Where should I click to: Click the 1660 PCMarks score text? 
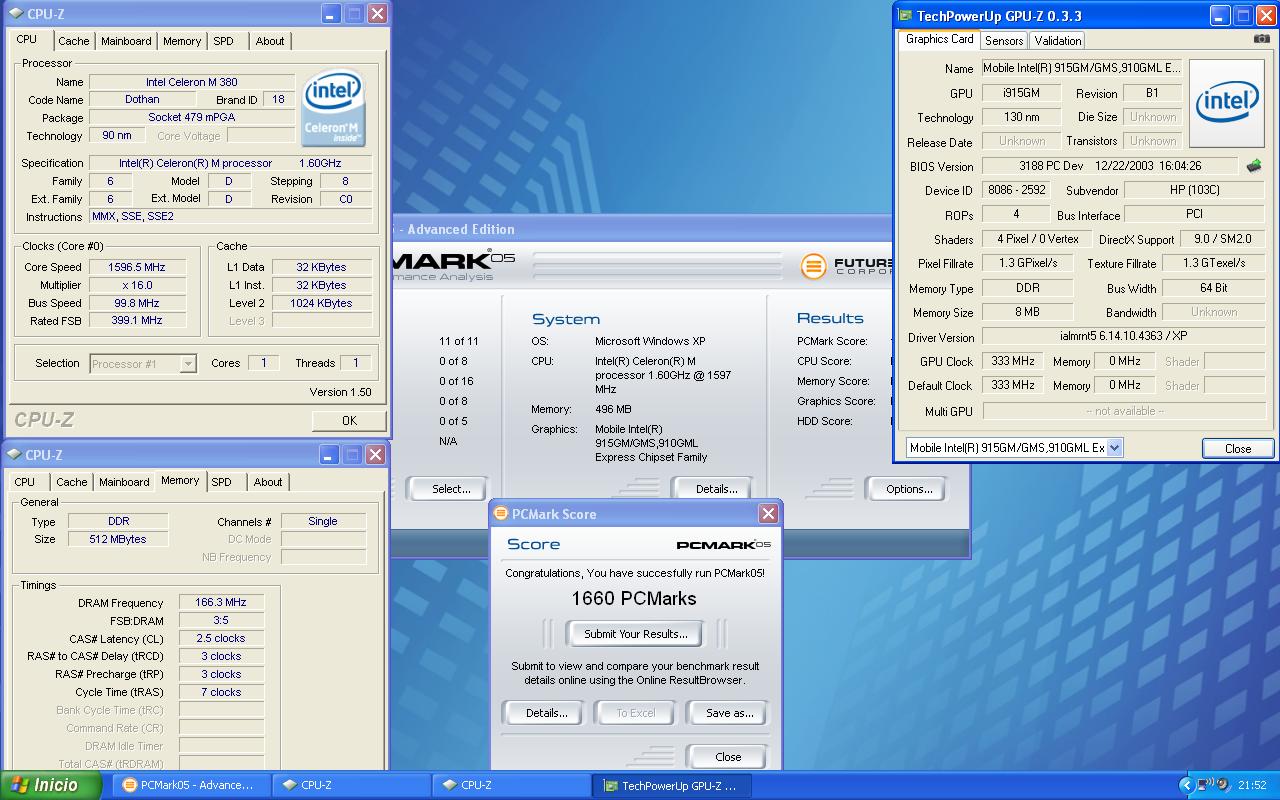634,599
